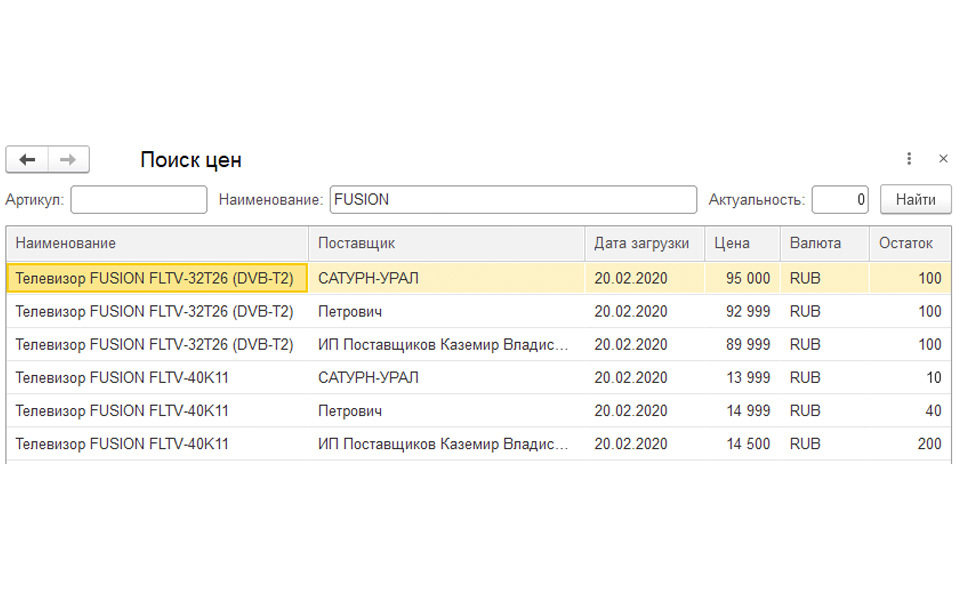956x606 pixels.
Task: Select FLTV-40K11 name cell in 14 999 row
Action: click(x=157, y=411)
